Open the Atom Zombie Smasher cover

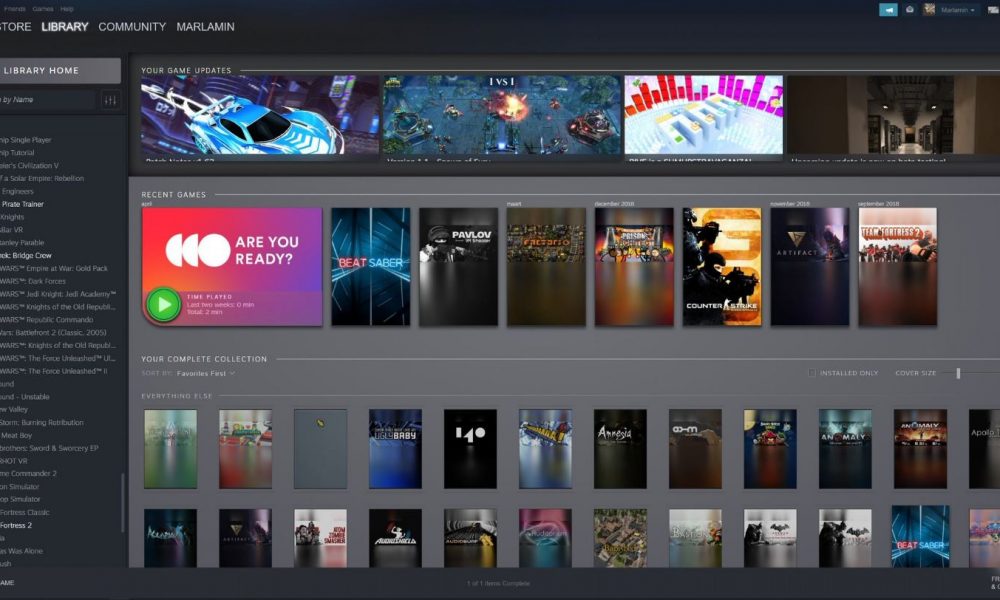[x=320, y=538]
